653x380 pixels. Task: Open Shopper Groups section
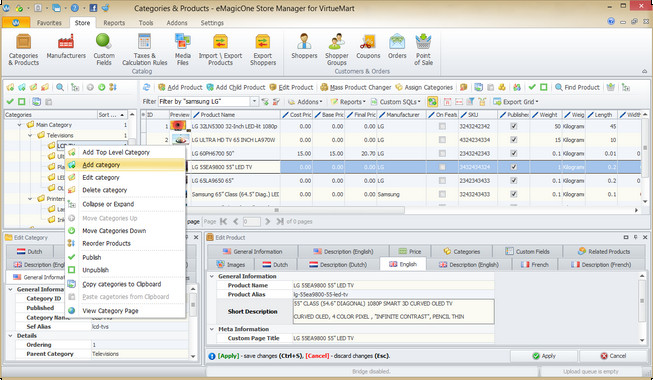(x=336, y=49)
